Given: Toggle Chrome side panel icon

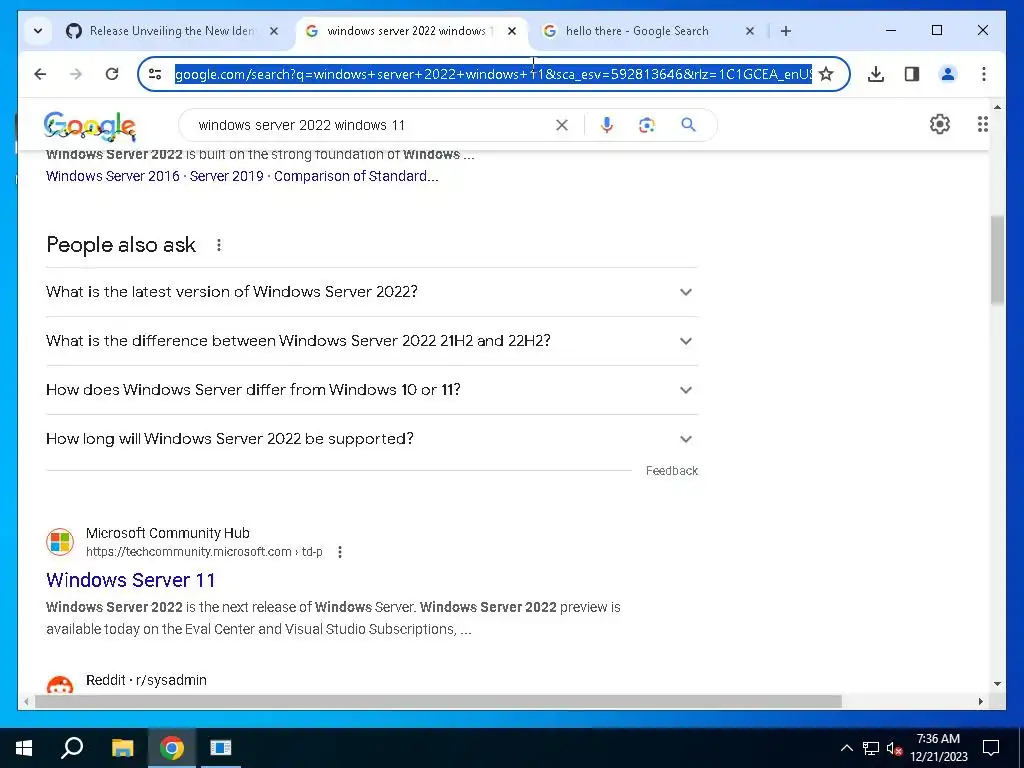Looking at the screenshot, I should click(x=912, y=74).
